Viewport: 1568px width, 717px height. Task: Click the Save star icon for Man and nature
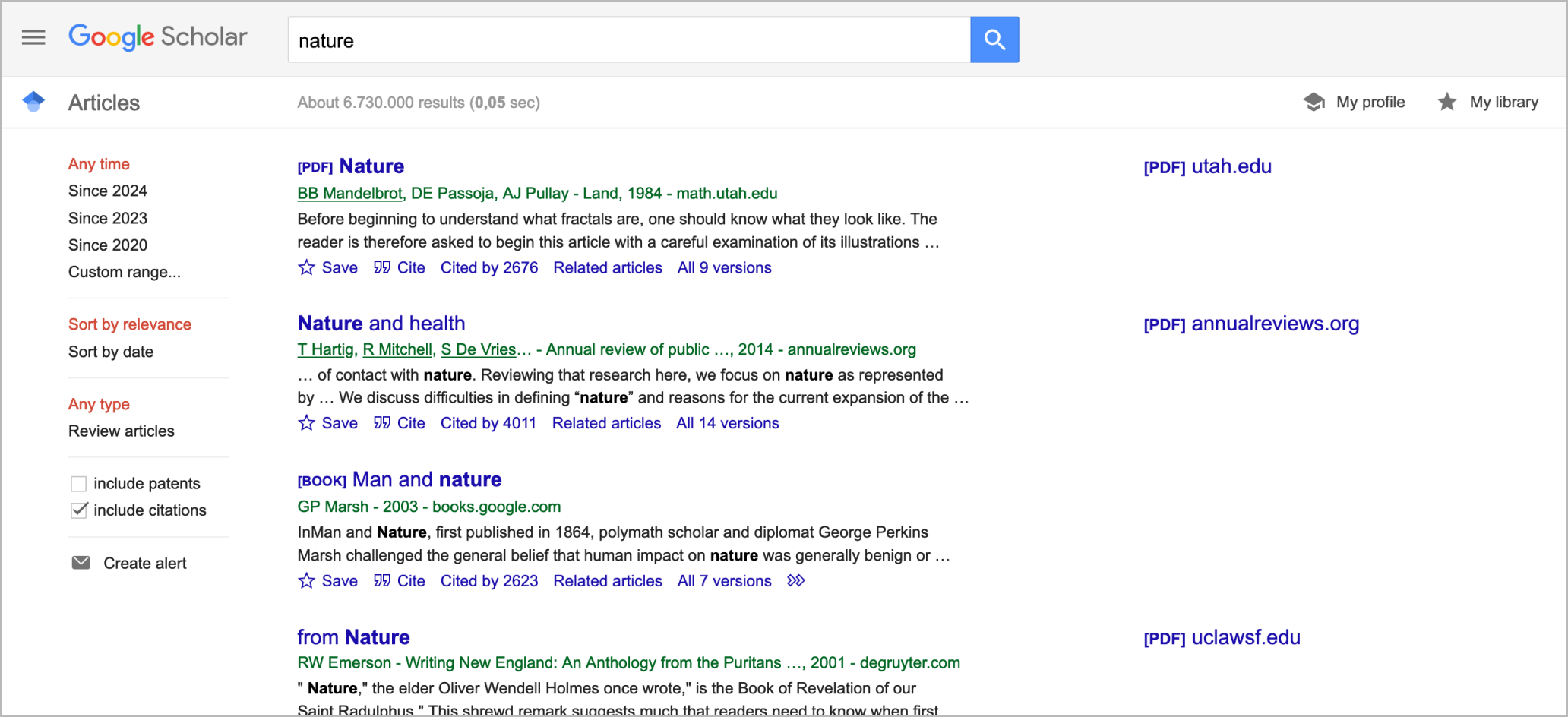click(306, 581)
